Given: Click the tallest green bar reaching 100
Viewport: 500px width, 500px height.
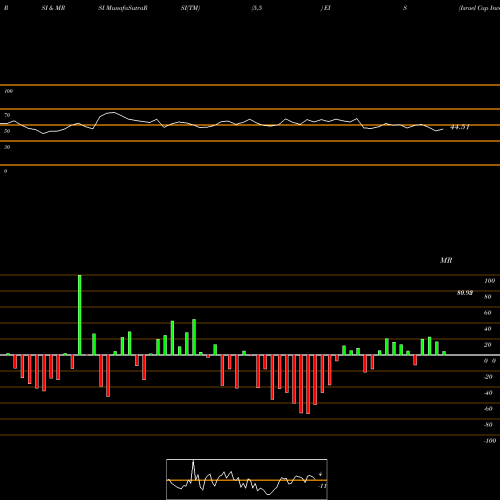Looking at the screenshot, I should [x=79, y=315].
